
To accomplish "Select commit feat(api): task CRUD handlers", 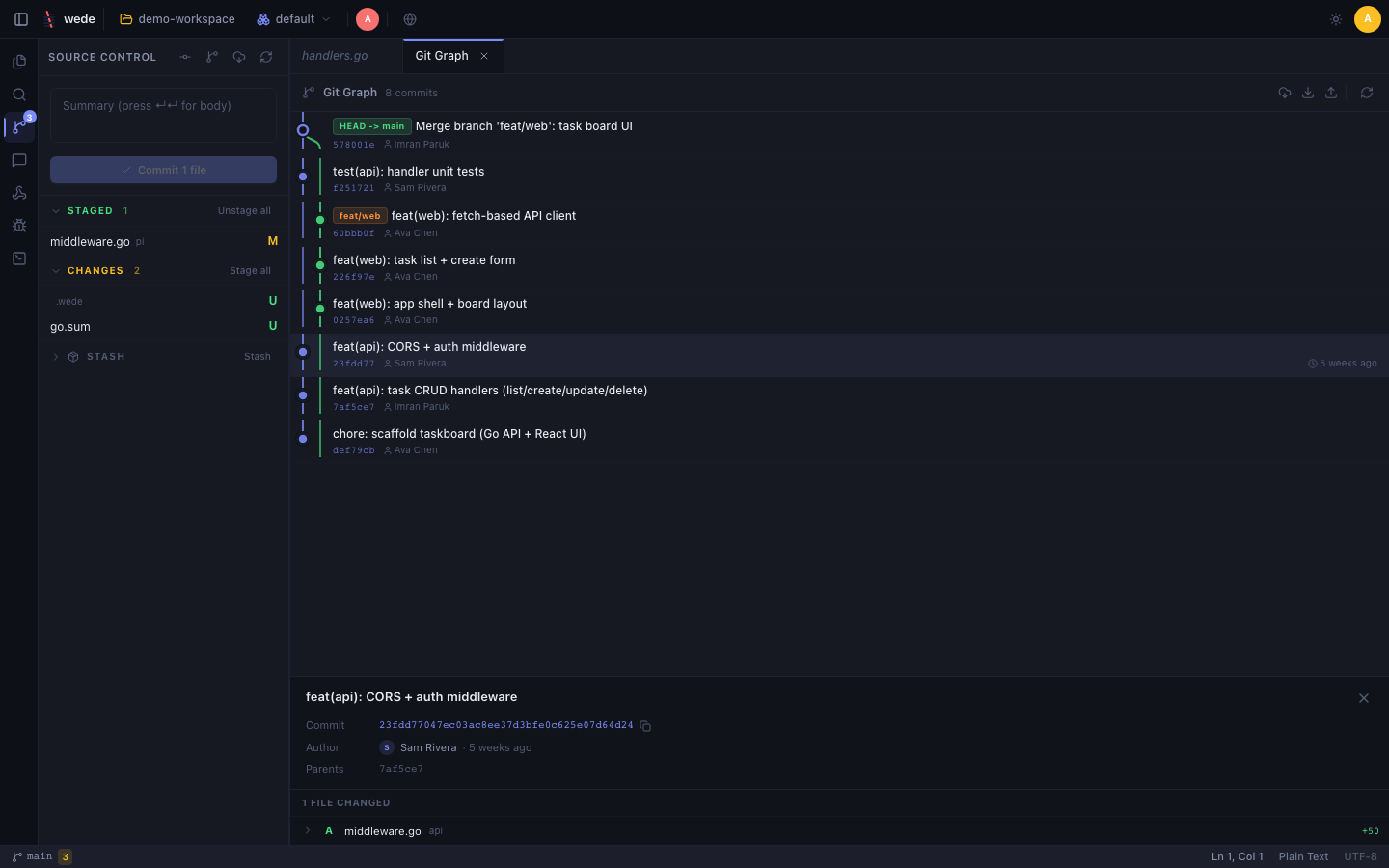I will [x=839, y=397].
